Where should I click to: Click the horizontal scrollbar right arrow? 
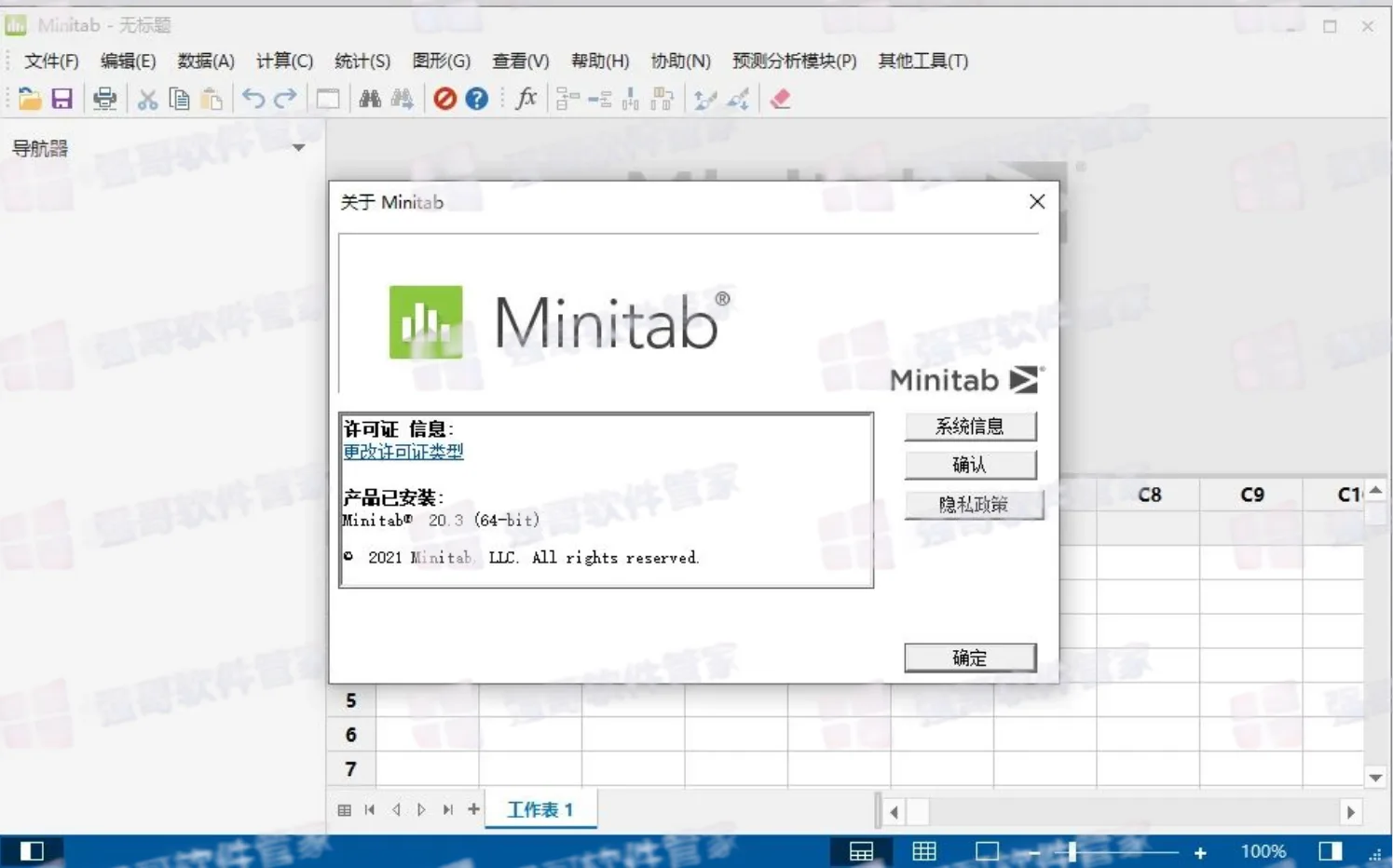pyautogui.click(x=1351, y=812)
